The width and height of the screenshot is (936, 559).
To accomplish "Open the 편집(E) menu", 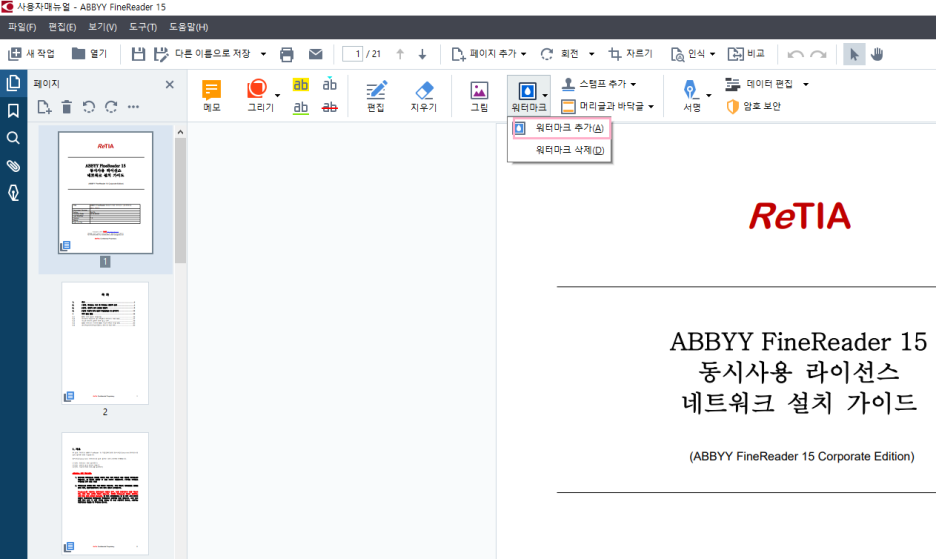I will tap(62, 27).
